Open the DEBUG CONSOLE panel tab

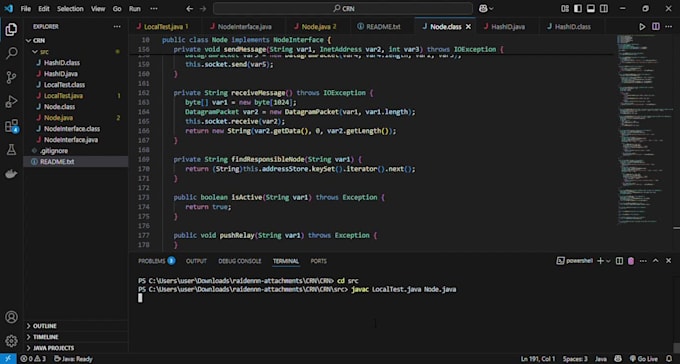coord(240,261)
